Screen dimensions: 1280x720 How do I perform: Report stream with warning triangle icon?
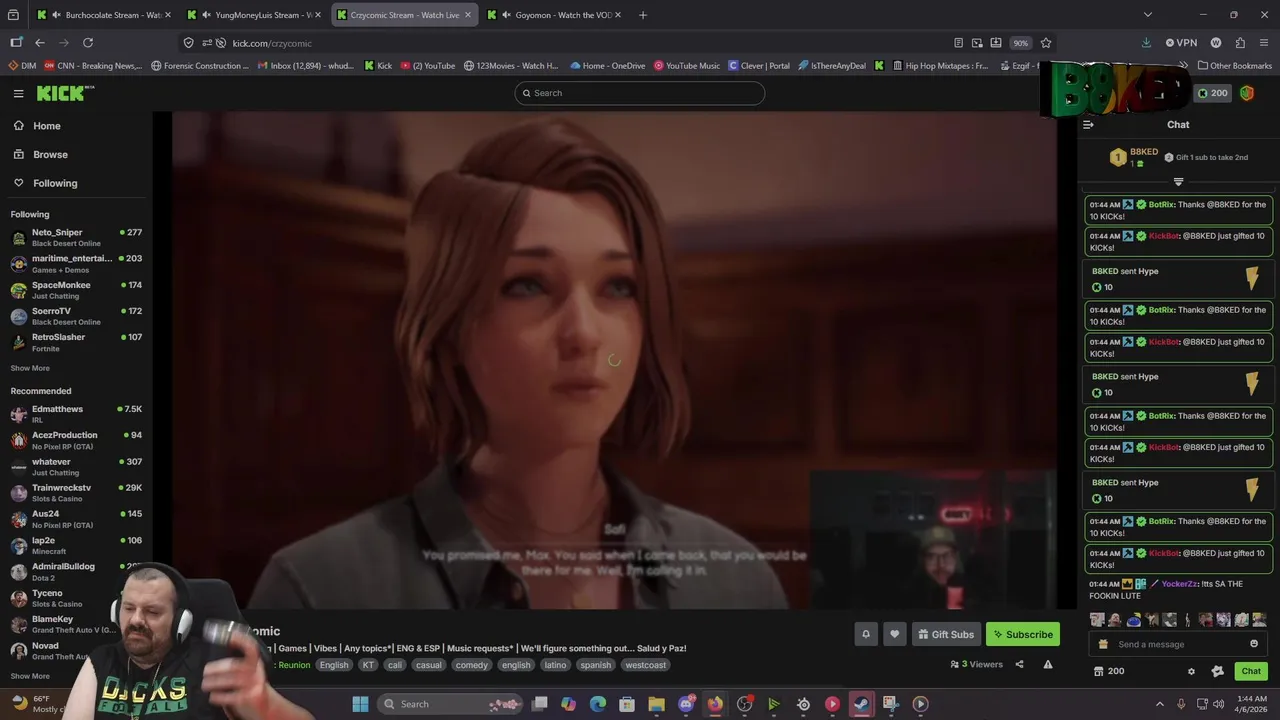(x=1048, y=664)
